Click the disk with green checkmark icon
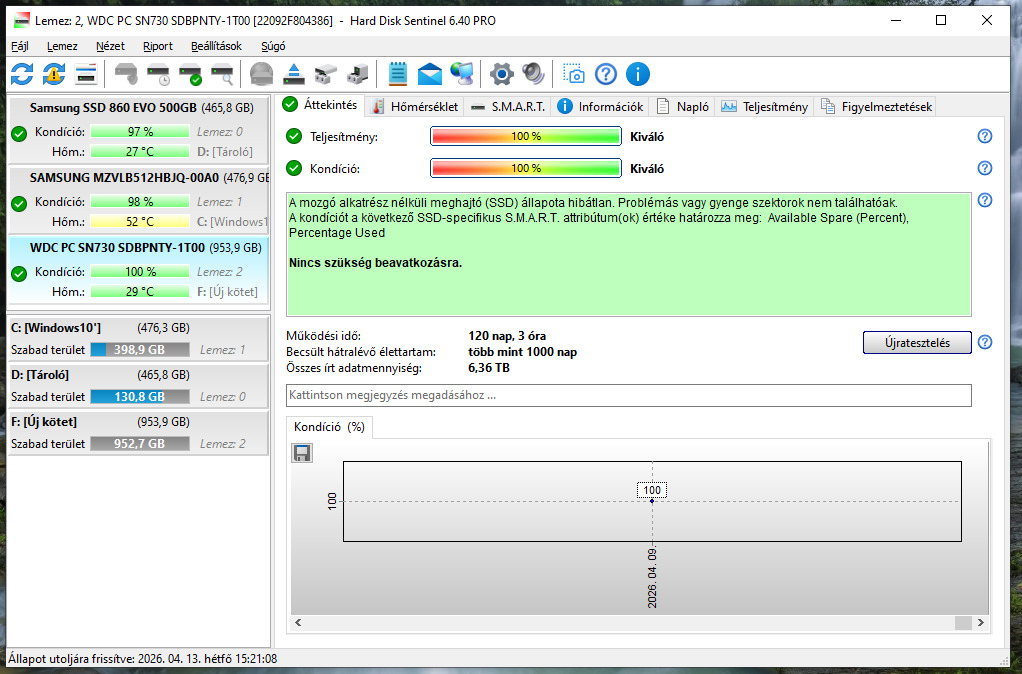This screenshot has width=1022, height=674. pos(190,74)
